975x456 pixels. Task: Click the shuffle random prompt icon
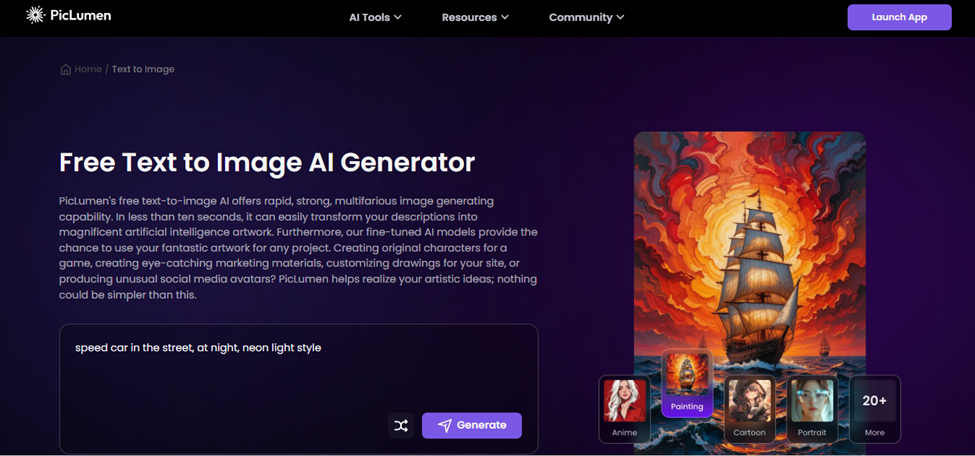tap(400, 426)
